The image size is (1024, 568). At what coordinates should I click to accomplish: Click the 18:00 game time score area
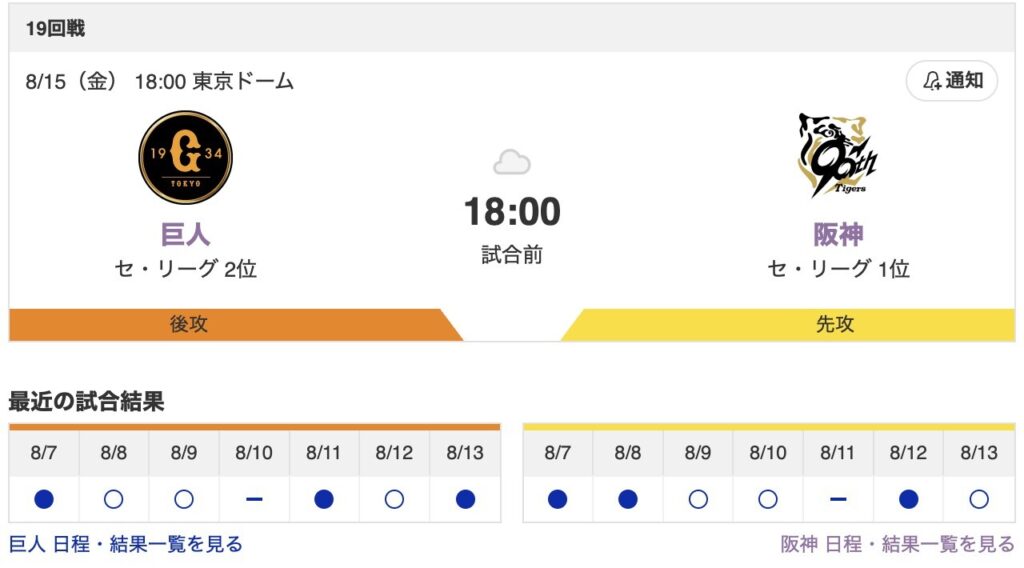tap(512, 212)
